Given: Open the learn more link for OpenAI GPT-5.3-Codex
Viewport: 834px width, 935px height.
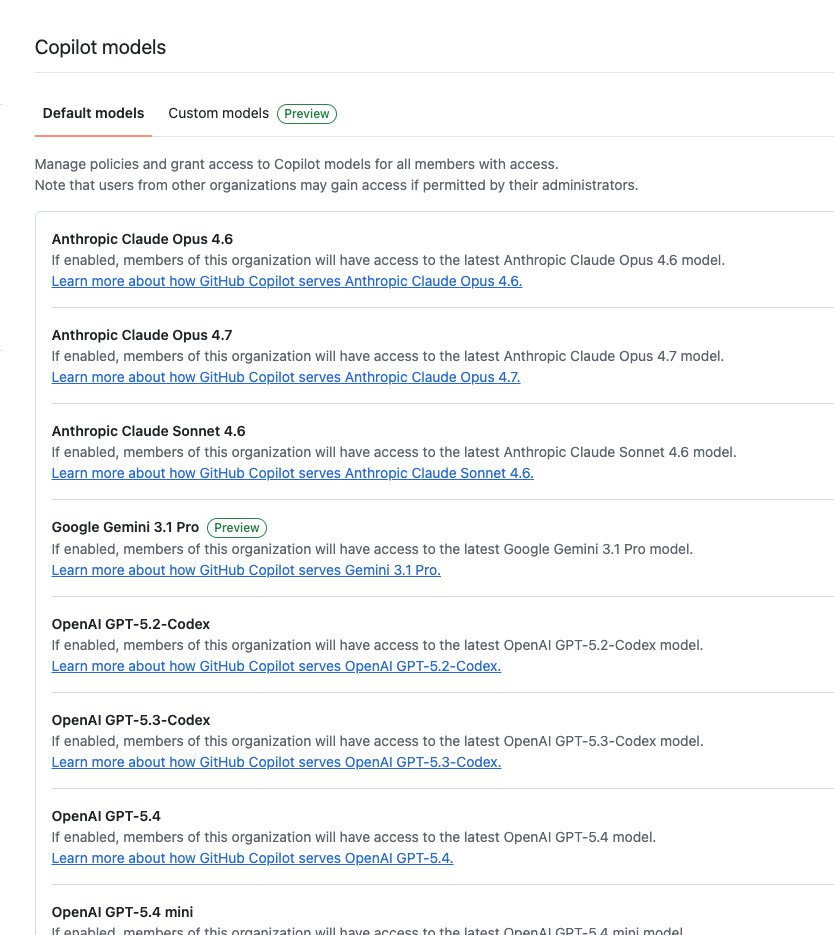Looking at the screenshot, I should click(276, 762).
